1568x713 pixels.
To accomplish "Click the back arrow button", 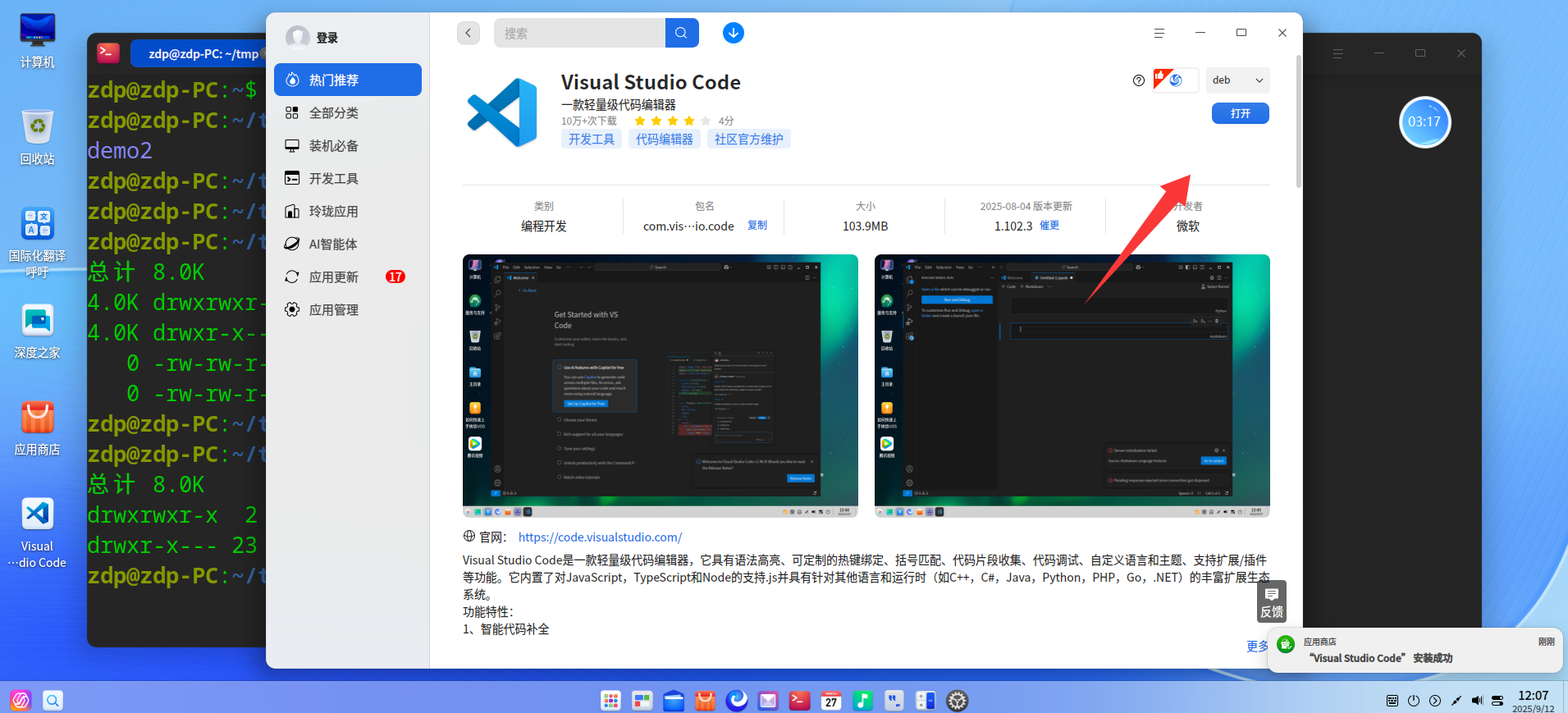I will click(x=468, y=33).
